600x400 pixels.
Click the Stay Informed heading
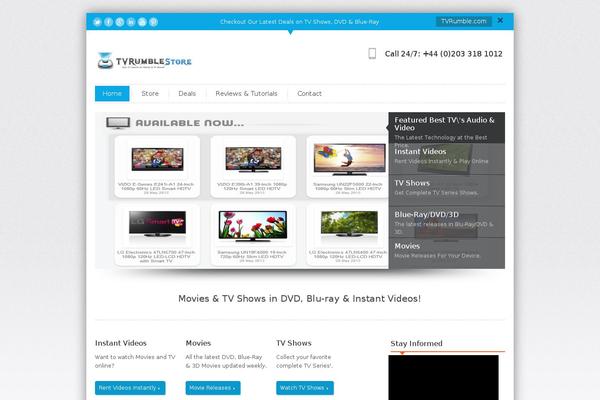coord(416,343)
